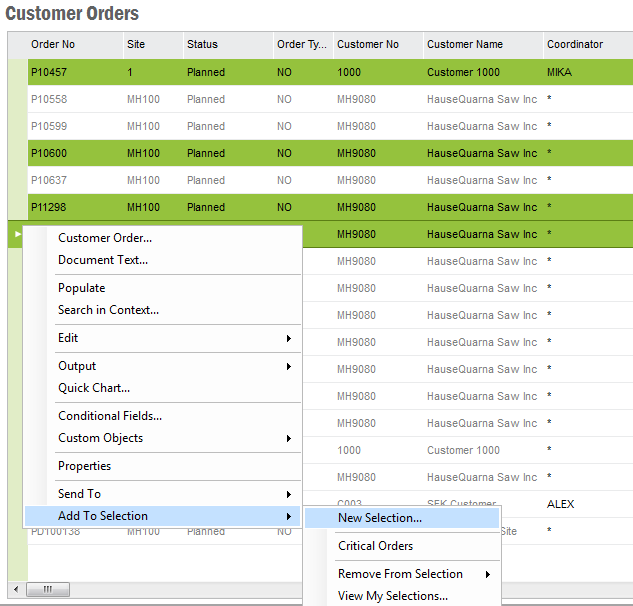Click New Selection... in submenu
The height and width of the screenshot is (606, 633).
click(x=380, y=518)
